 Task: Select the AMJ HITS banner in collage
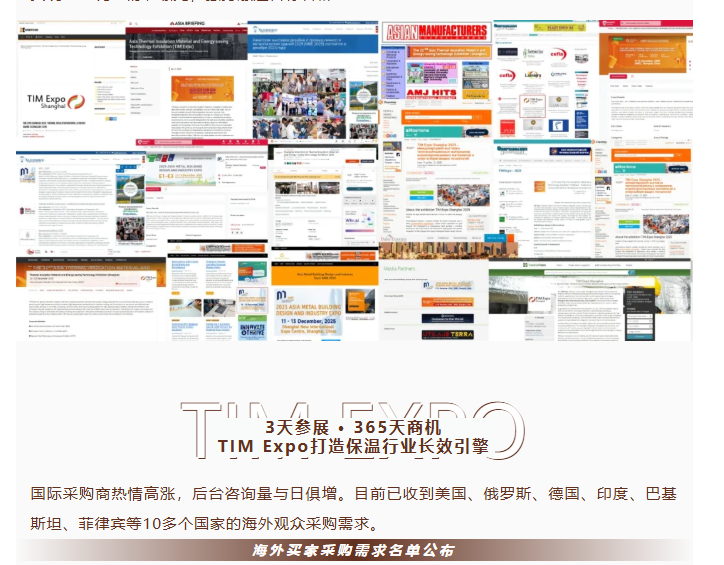[x=431, y=92]
